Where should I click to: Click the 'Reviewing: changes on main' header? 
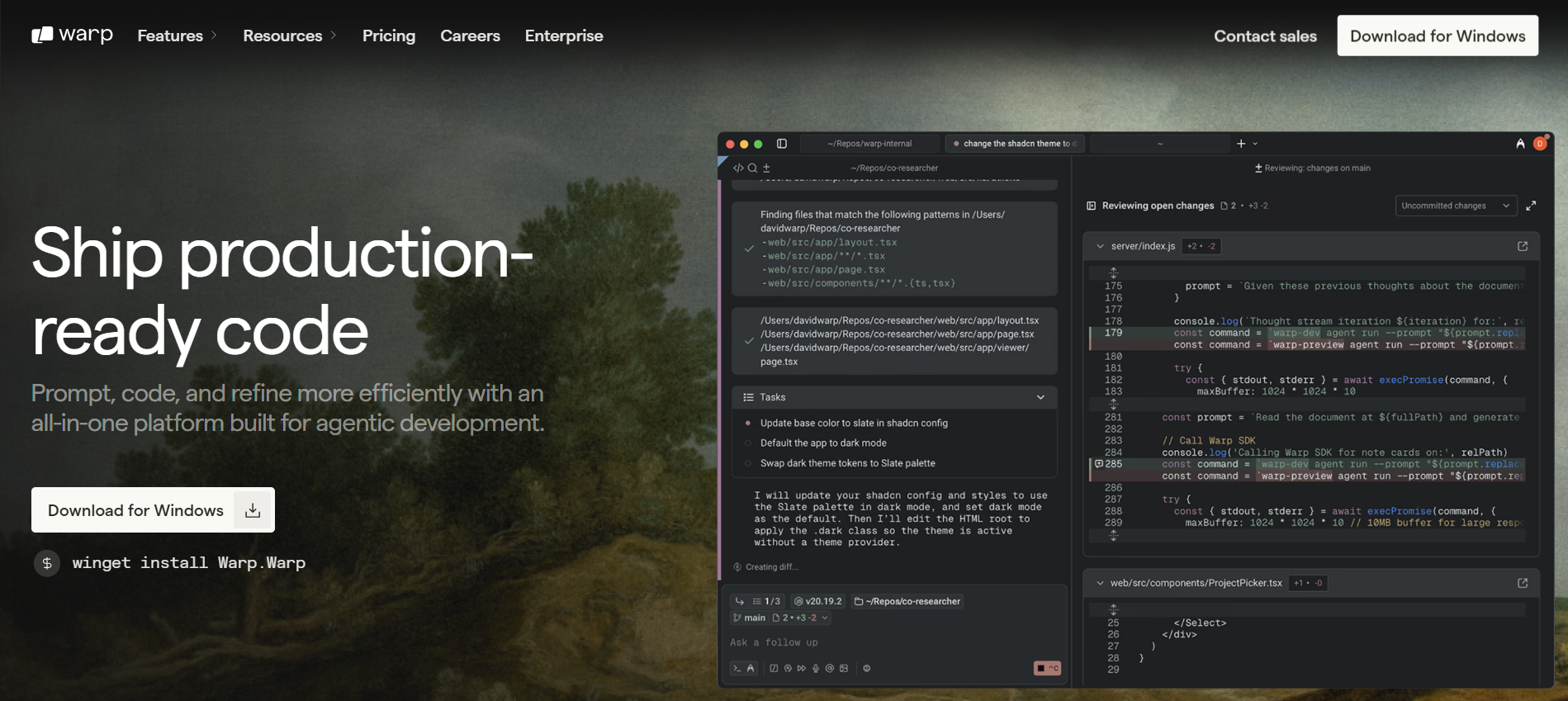point(1312,168)
